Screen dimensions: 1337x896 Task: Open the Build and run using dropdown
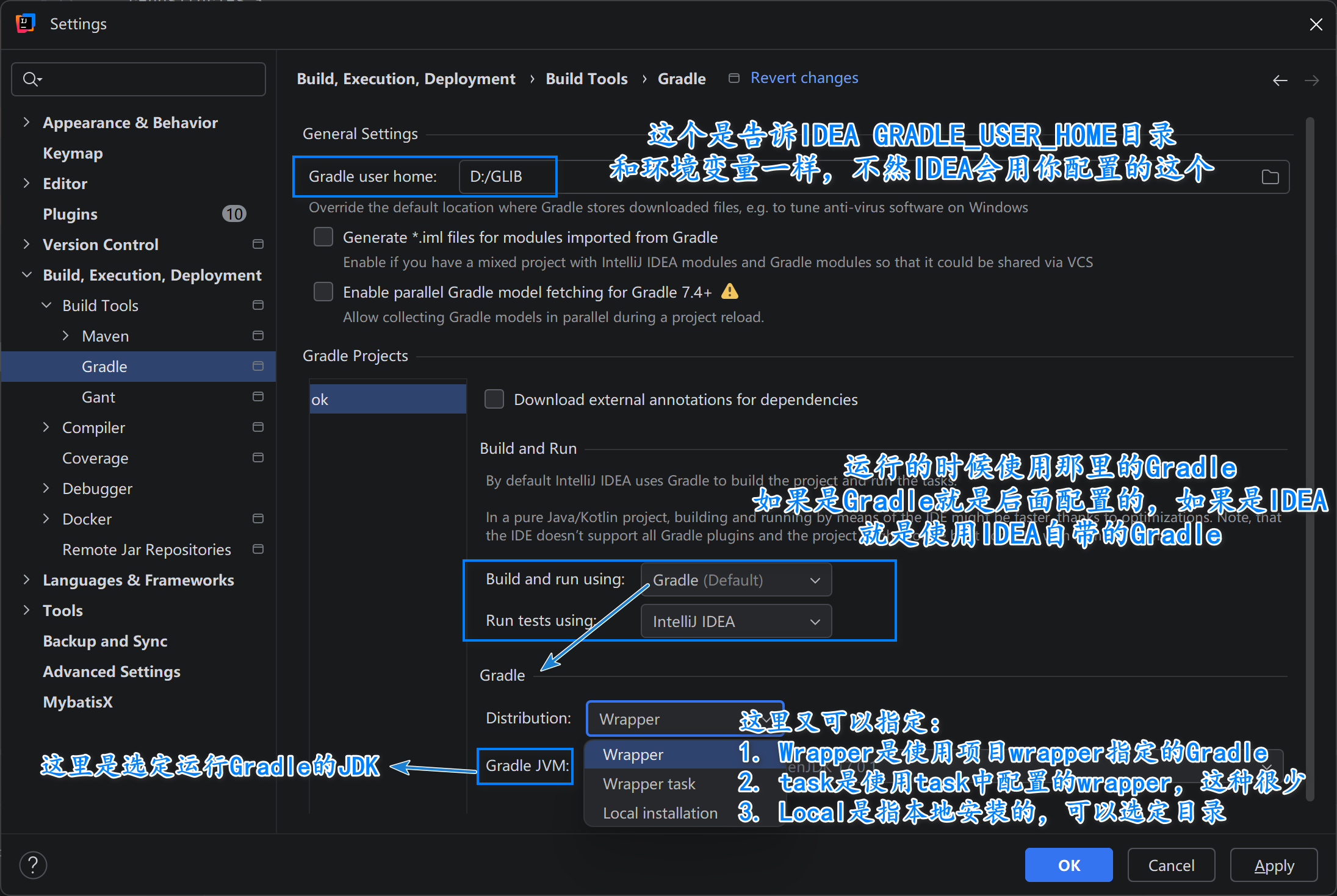click(x=736, y=580)
